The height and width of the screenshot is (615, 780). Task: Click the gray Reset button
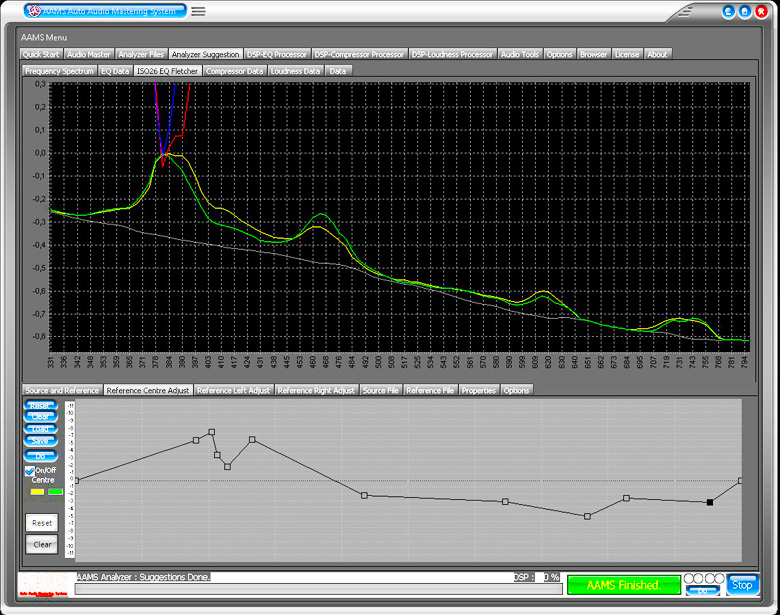pos(42,523)
